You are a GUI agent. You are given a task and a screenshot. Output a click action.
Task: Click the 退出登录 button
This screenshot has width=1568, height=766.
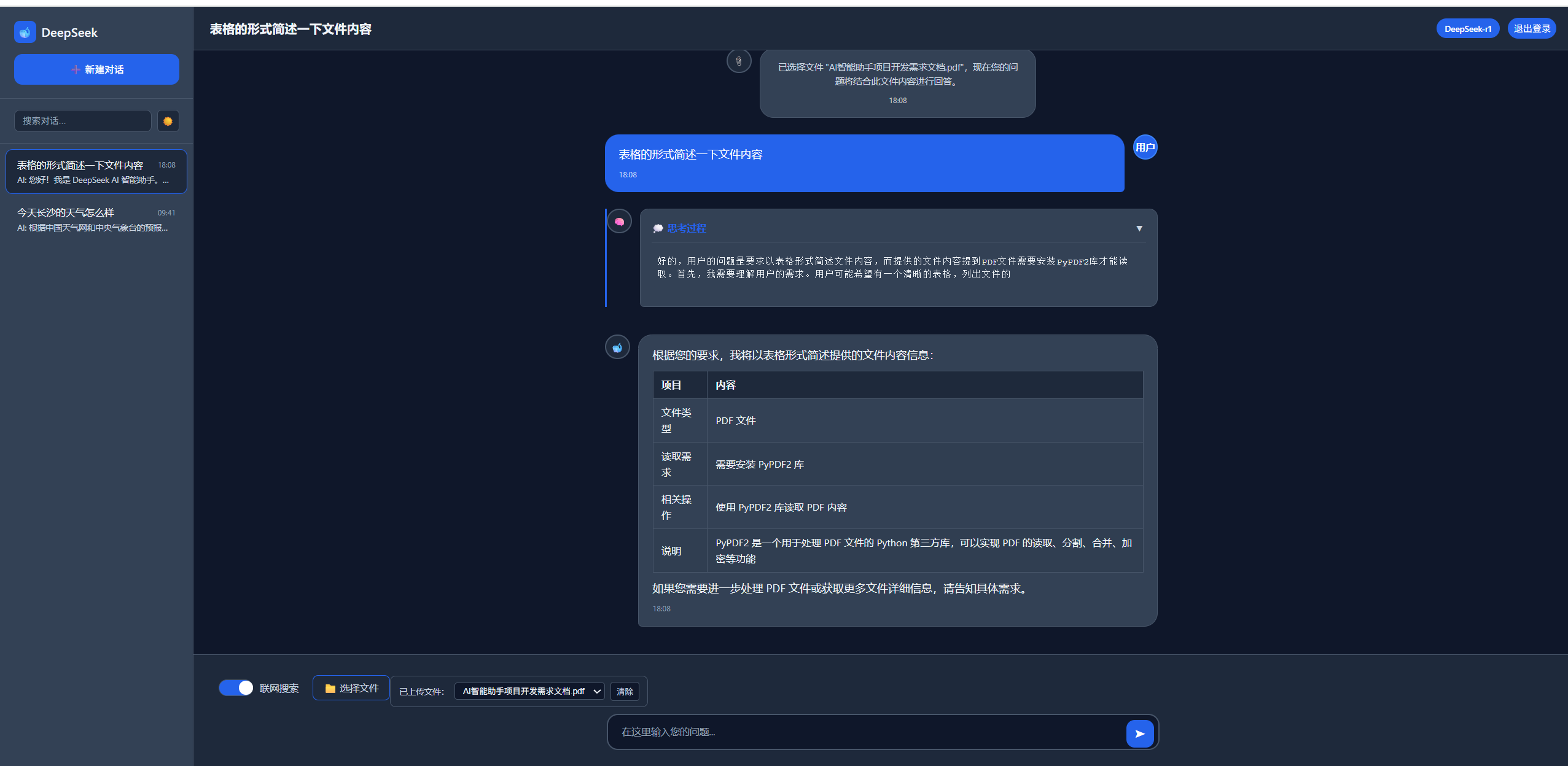tap(1531, 29)
